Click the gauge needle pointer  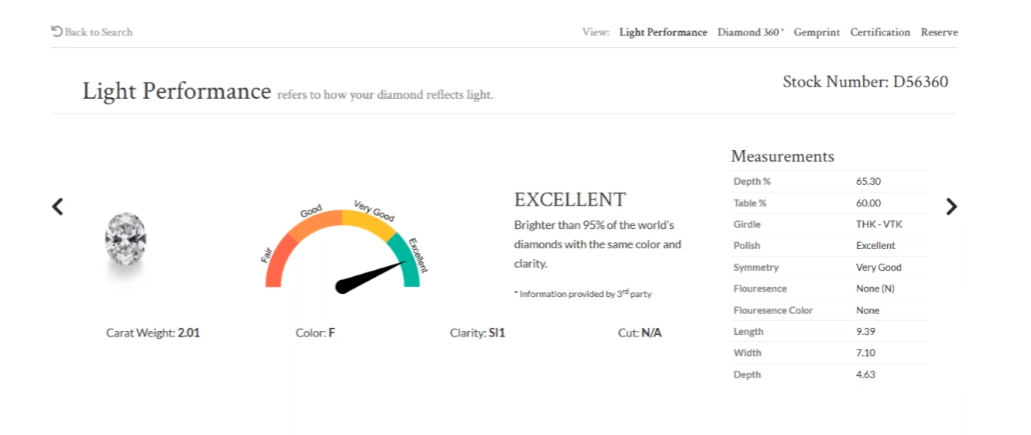pos(369,277)
